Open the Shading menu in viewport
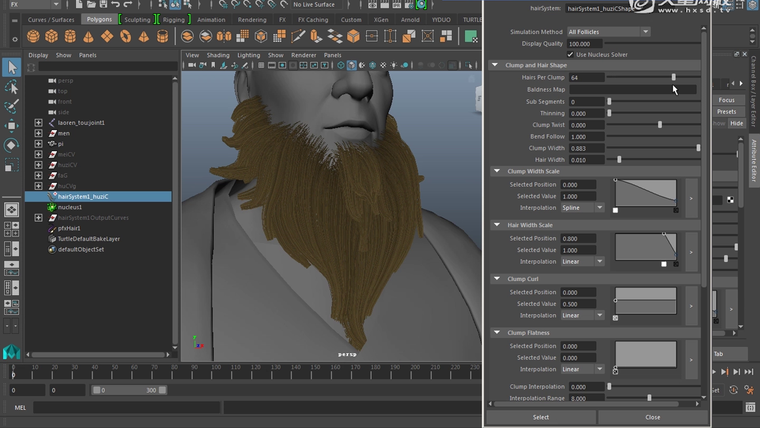 [218, 55]
